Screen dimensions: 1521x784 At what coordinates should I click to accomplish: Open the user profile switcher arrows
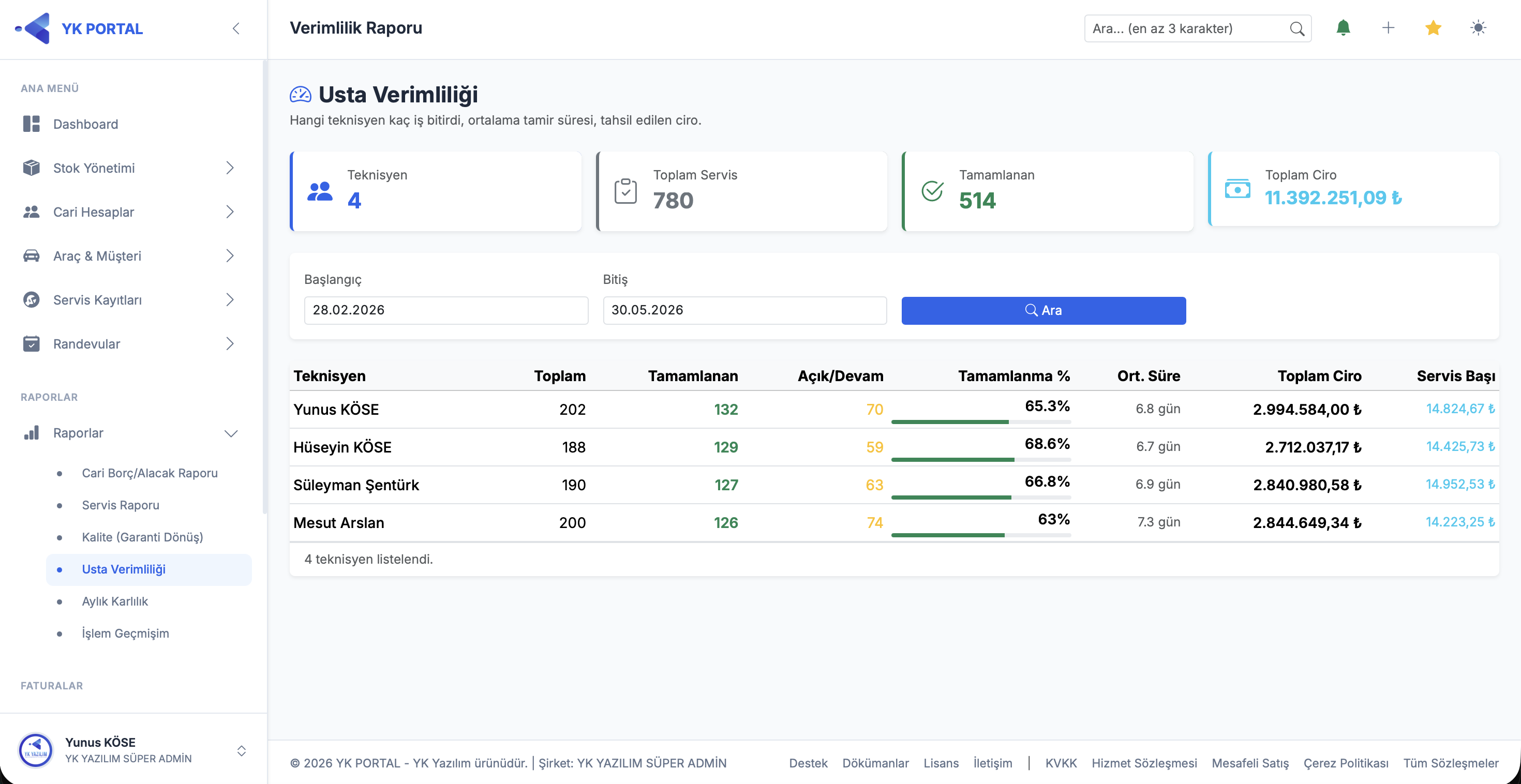click(x=241, y=750)
